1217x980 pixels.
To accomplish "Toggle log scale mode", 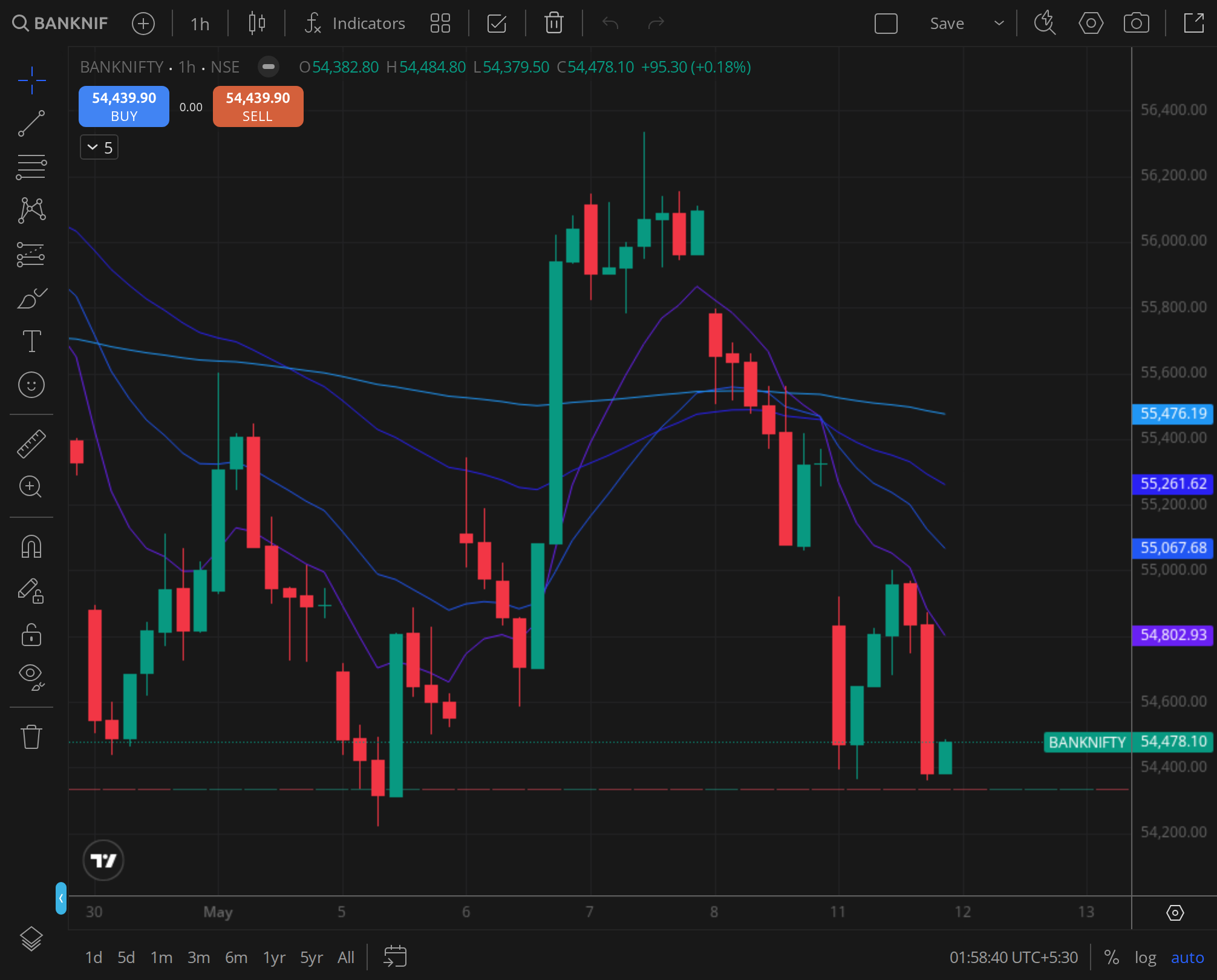I will pyautogui.click(x=1145, y=958).
